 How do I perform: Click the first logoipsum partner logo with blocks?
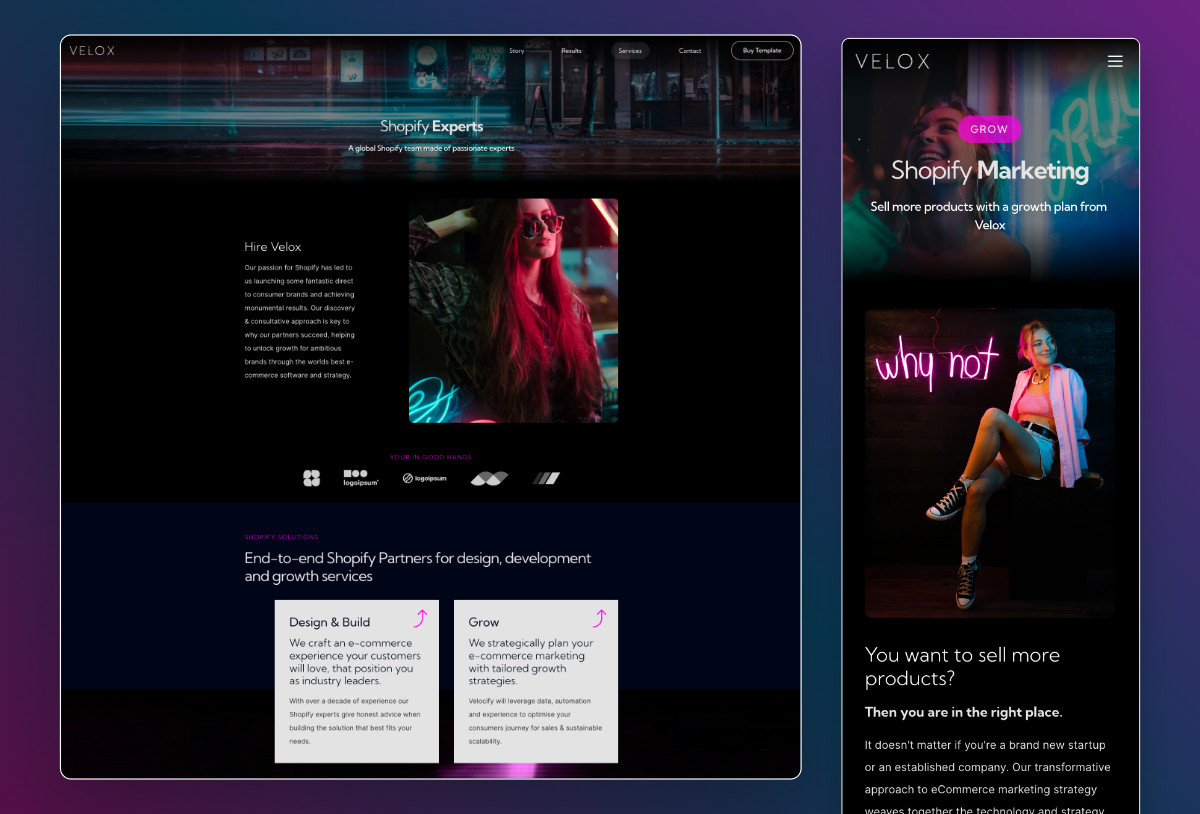click(361, 478)
